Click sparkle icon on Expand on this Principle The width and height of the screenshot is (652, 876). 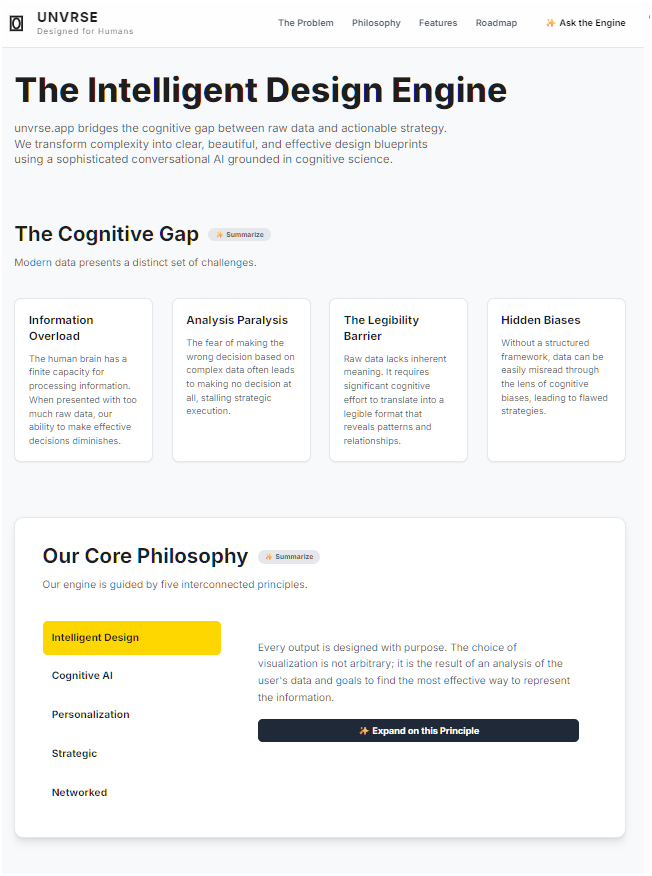pyautogui.click(x=364, y=731)
